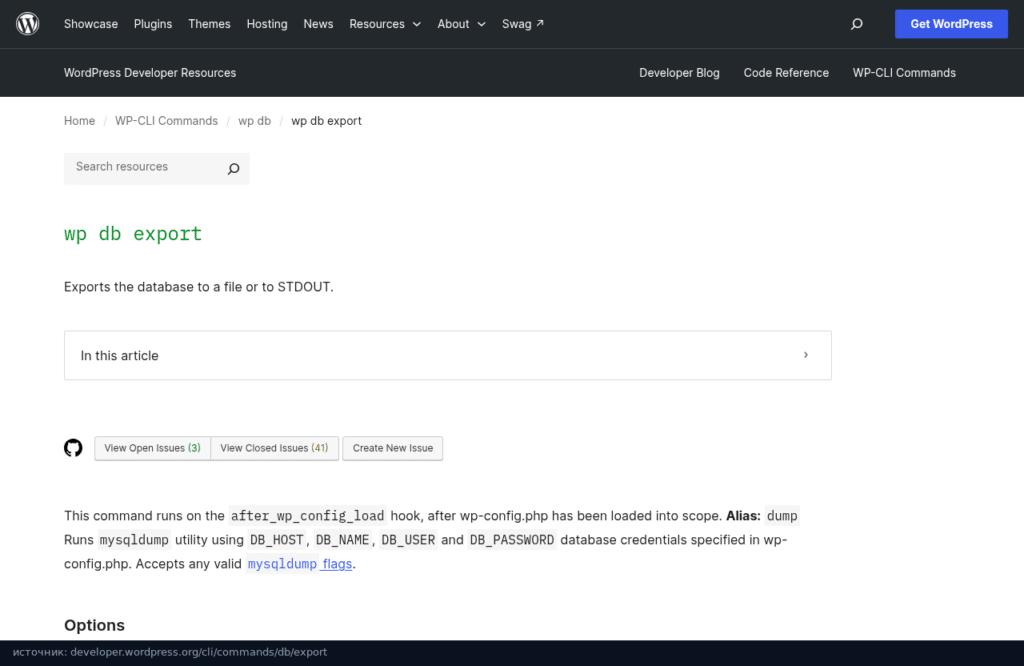1024x666 pixels.
Task: Open the Showcase menu item
Action: click(x=91, y=24)
